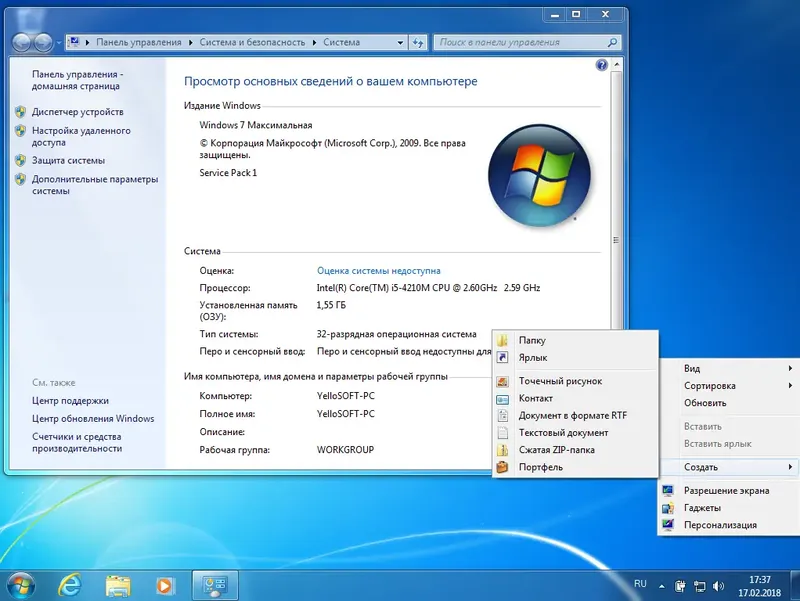Open the volume speaker icon in tray
Image resolution: width=800 pixels, height=601 pixels.
click(718, 584)
